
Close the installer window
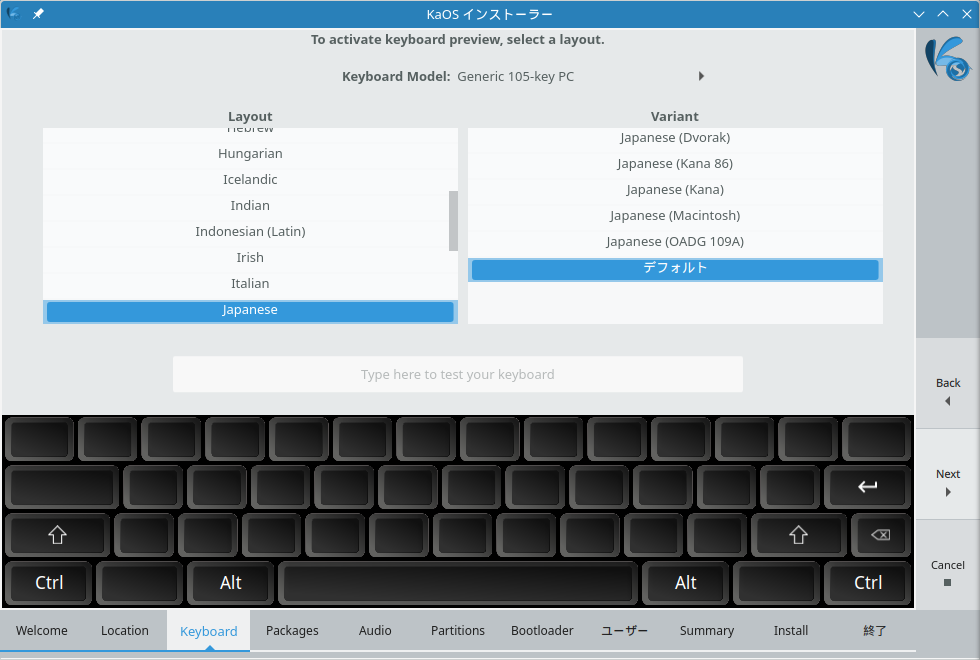966,14
